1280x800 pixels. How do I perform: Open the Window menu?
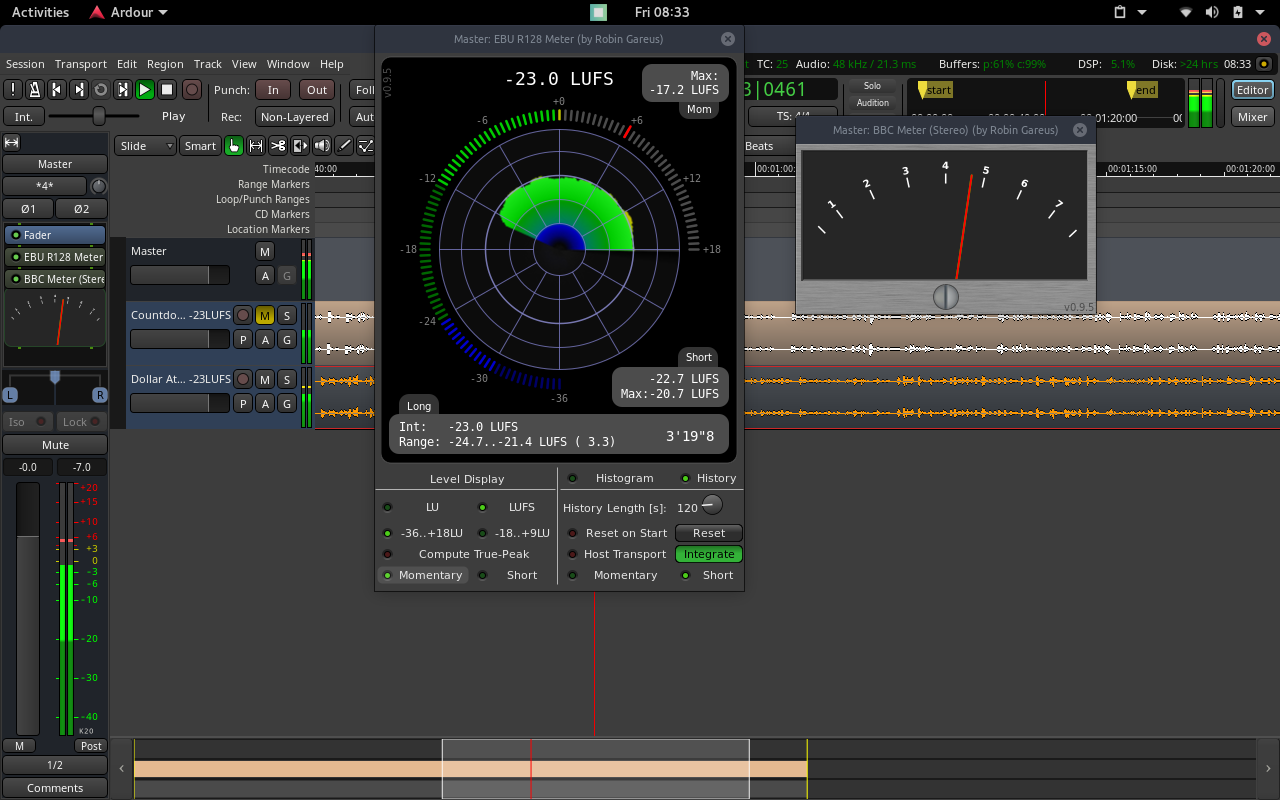288,64
